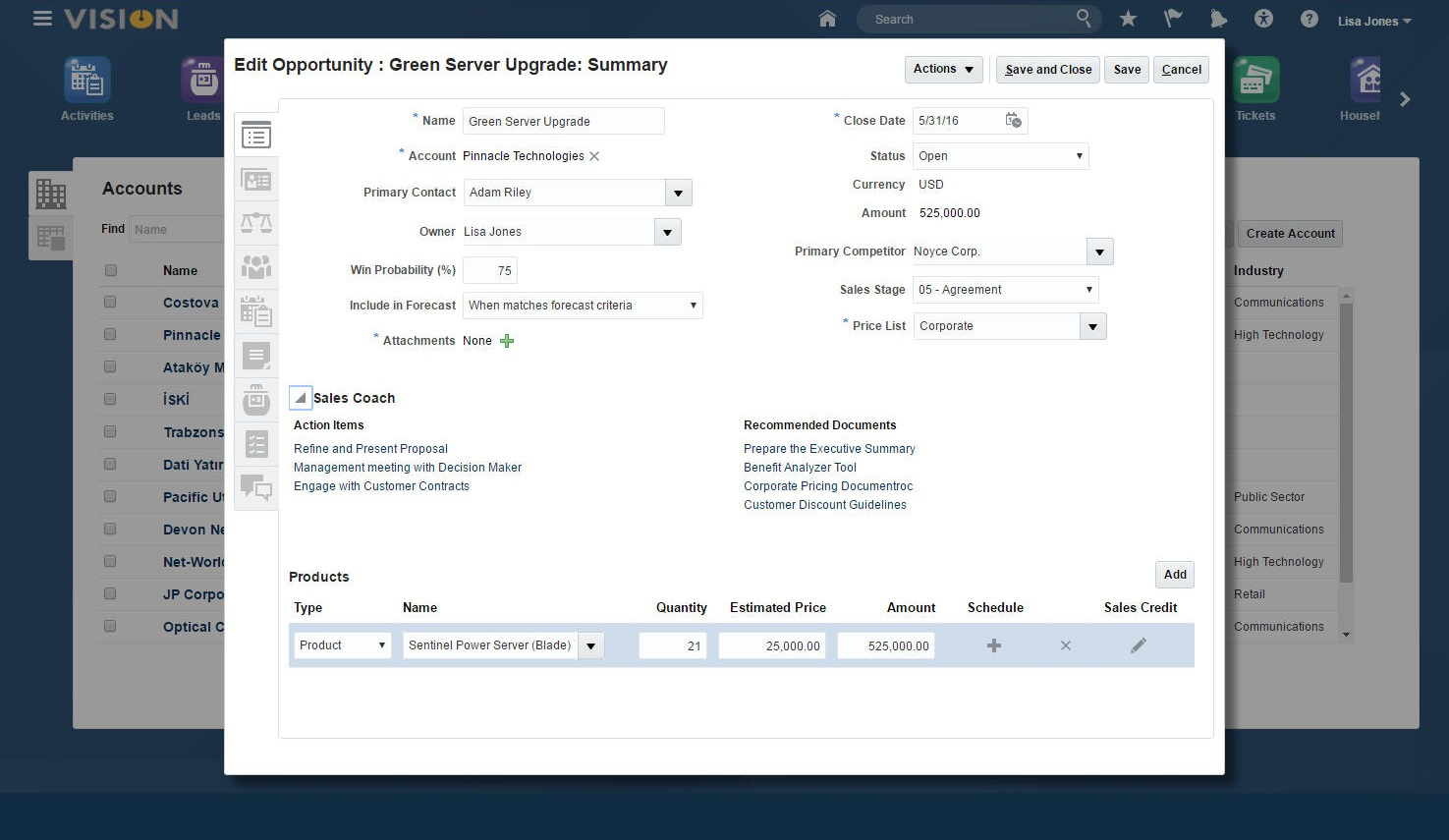Open the product Name dropdown arrow
1449x840 pixels.
tap(590, 645)
